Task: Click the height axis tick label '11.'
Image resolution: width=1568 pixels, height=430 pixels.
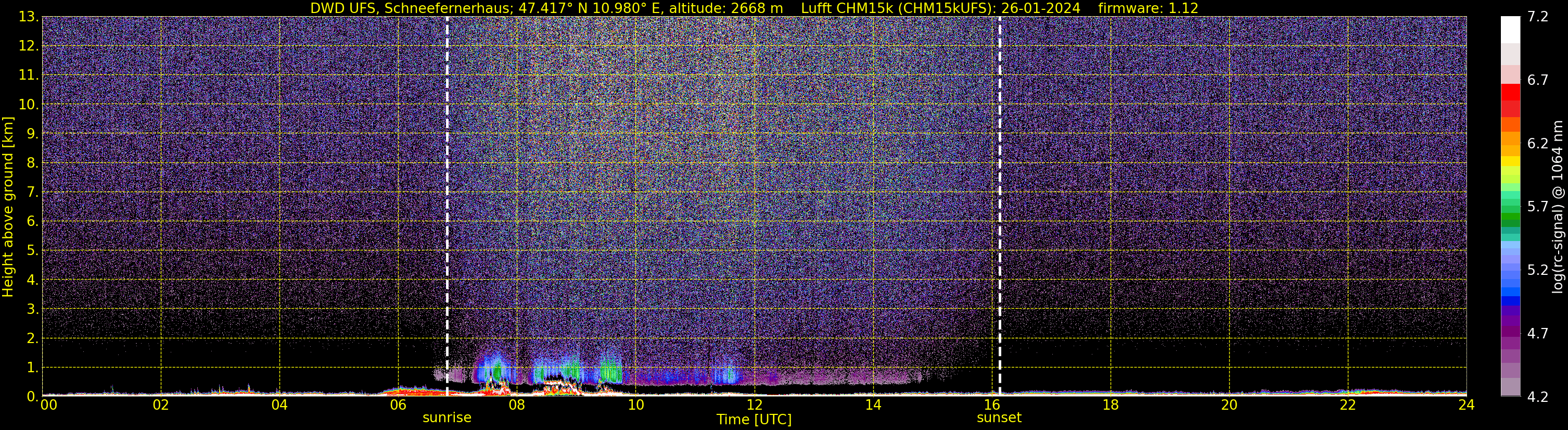Action: [29, 75]
